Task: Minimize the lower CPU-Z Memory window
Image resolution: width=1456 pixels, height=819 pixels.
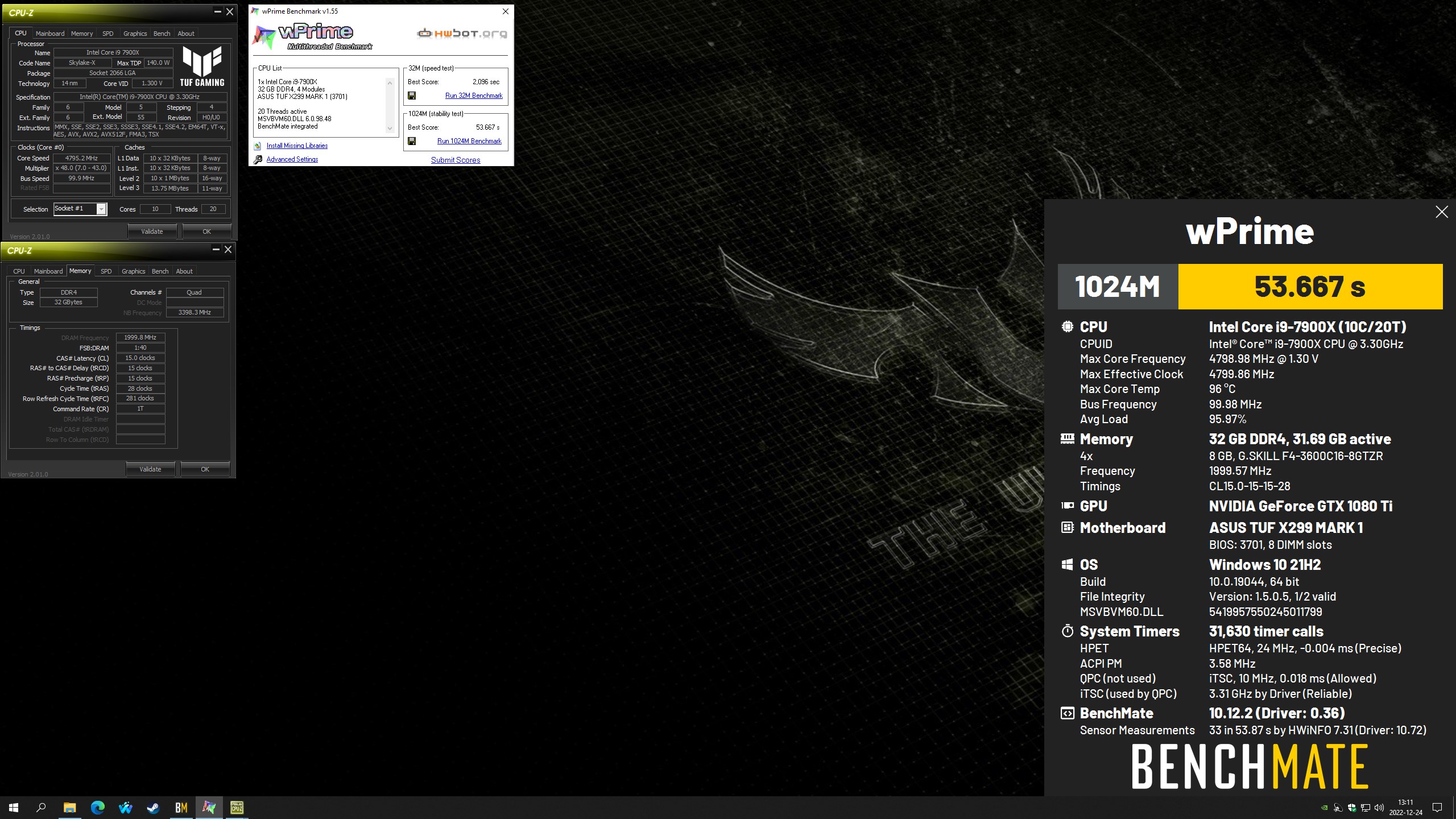Action: (216, 249)
